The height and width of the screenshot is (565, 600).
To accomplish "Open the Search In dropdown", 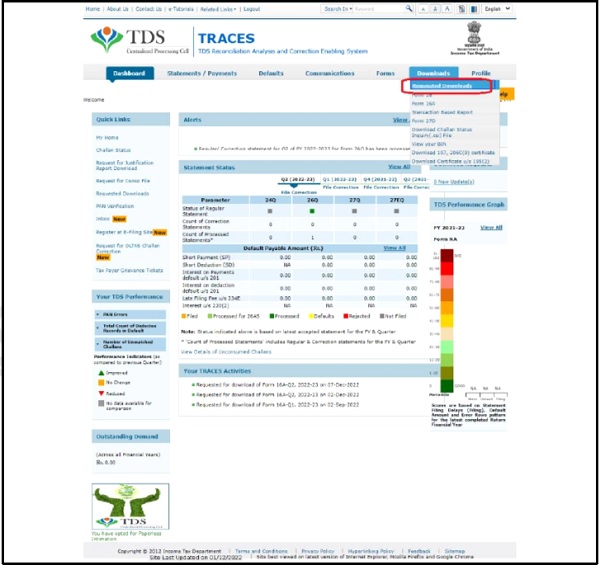I will [338, 9].
